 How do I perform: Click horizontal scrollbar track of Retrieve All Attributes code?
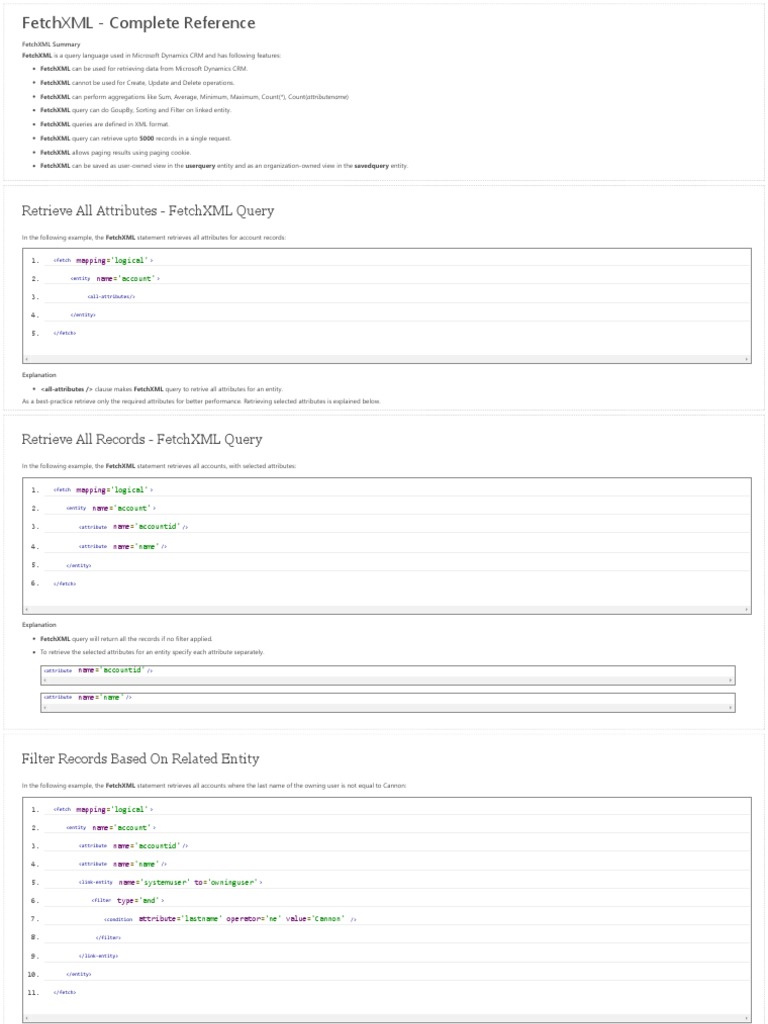coord(386,358)
